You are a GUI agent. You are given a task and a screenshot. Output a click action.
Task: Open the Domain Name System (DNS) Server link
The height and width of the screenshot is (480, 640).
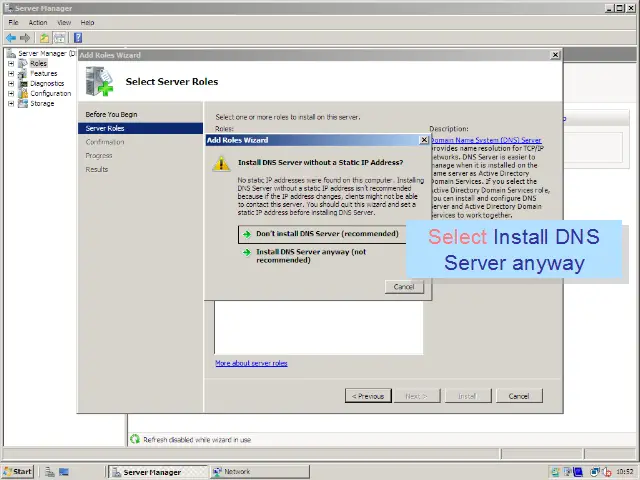486,140
